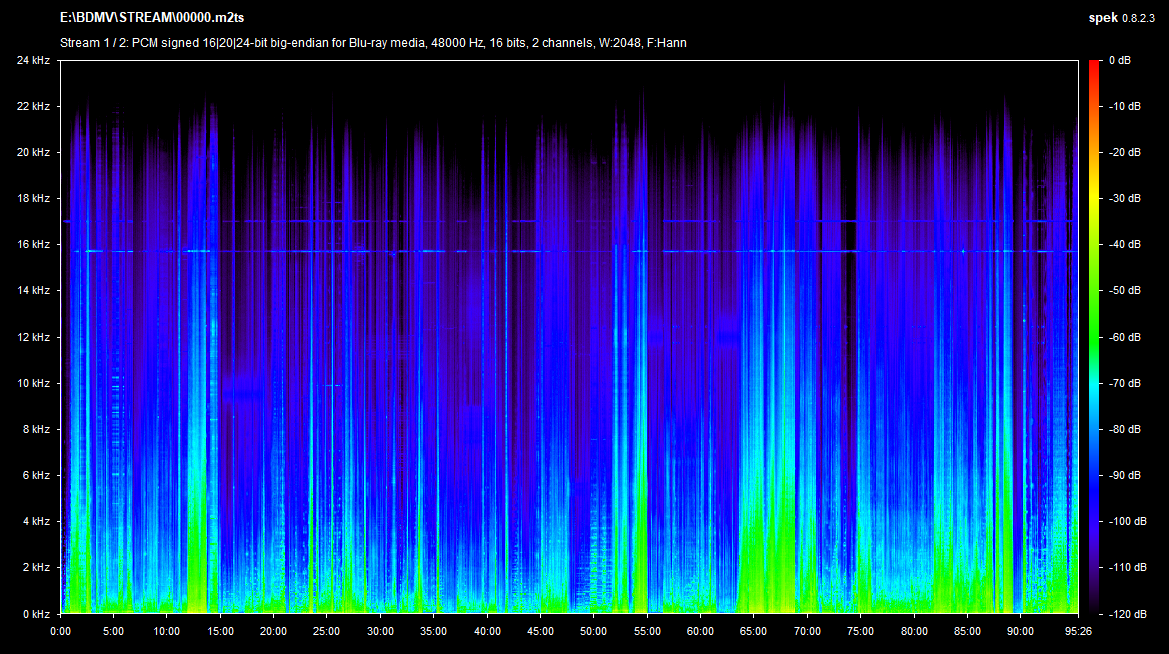Click the 16 kHz frequency axis label
The image size is (1169, 654).
(33, 245)
